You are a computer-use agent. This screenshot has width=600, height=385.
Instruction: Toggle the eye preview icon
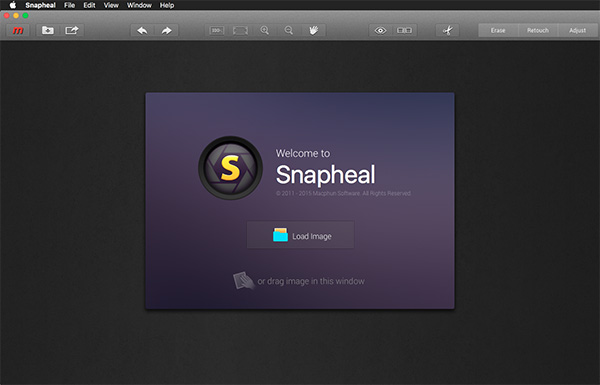pyautogui.click(x=380, y=30)
